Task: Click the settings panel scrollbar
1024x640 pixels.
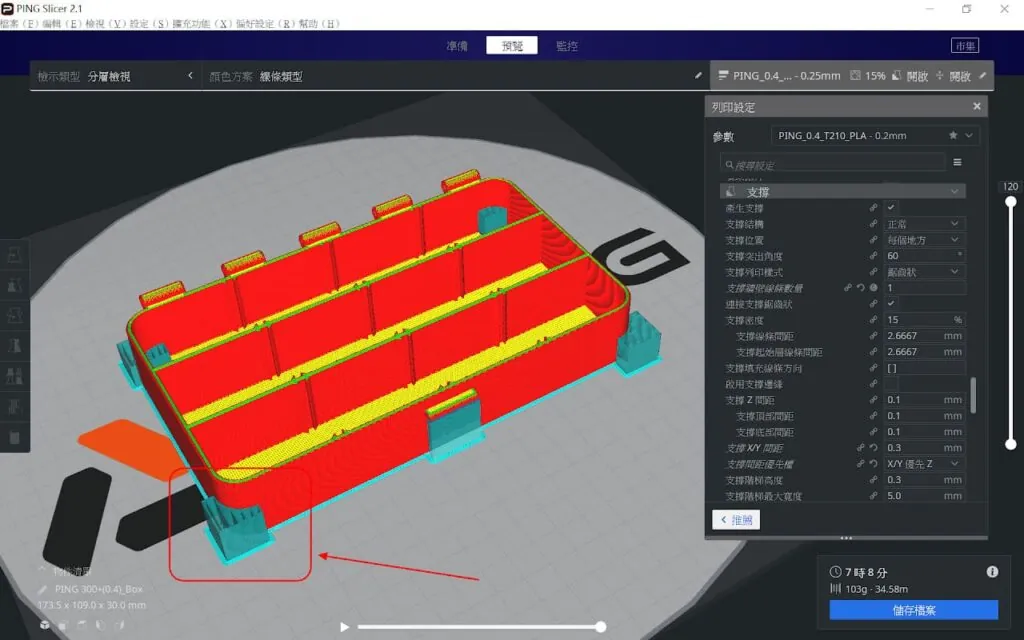Action: tap(973, 395)
